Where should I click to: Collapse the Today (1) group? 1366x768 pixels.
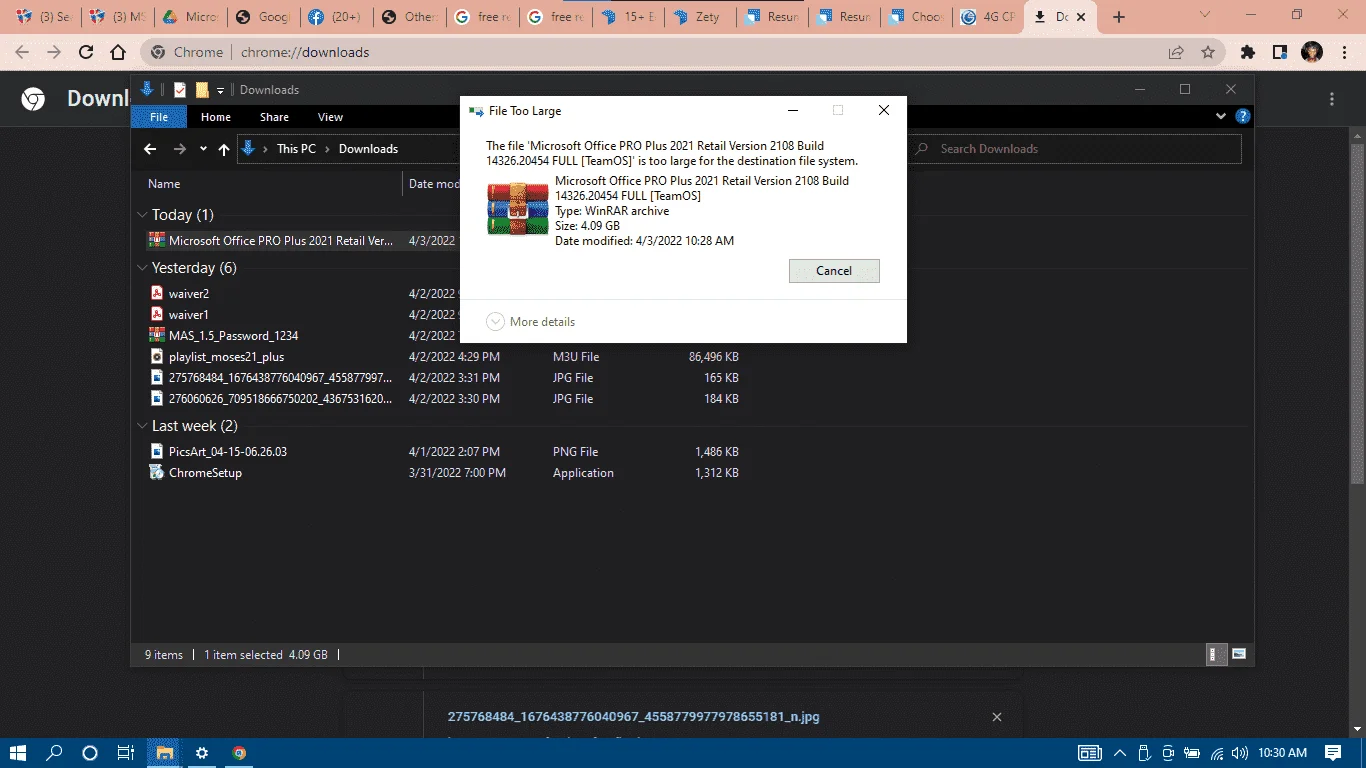[141, 215]
